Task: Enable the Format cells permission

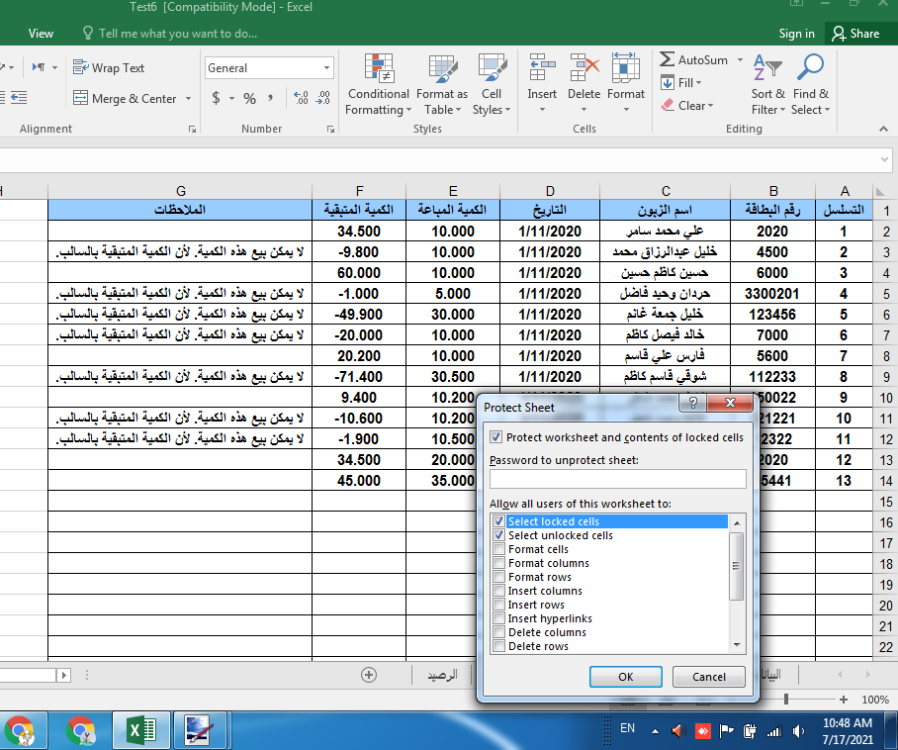Action: 499,549
